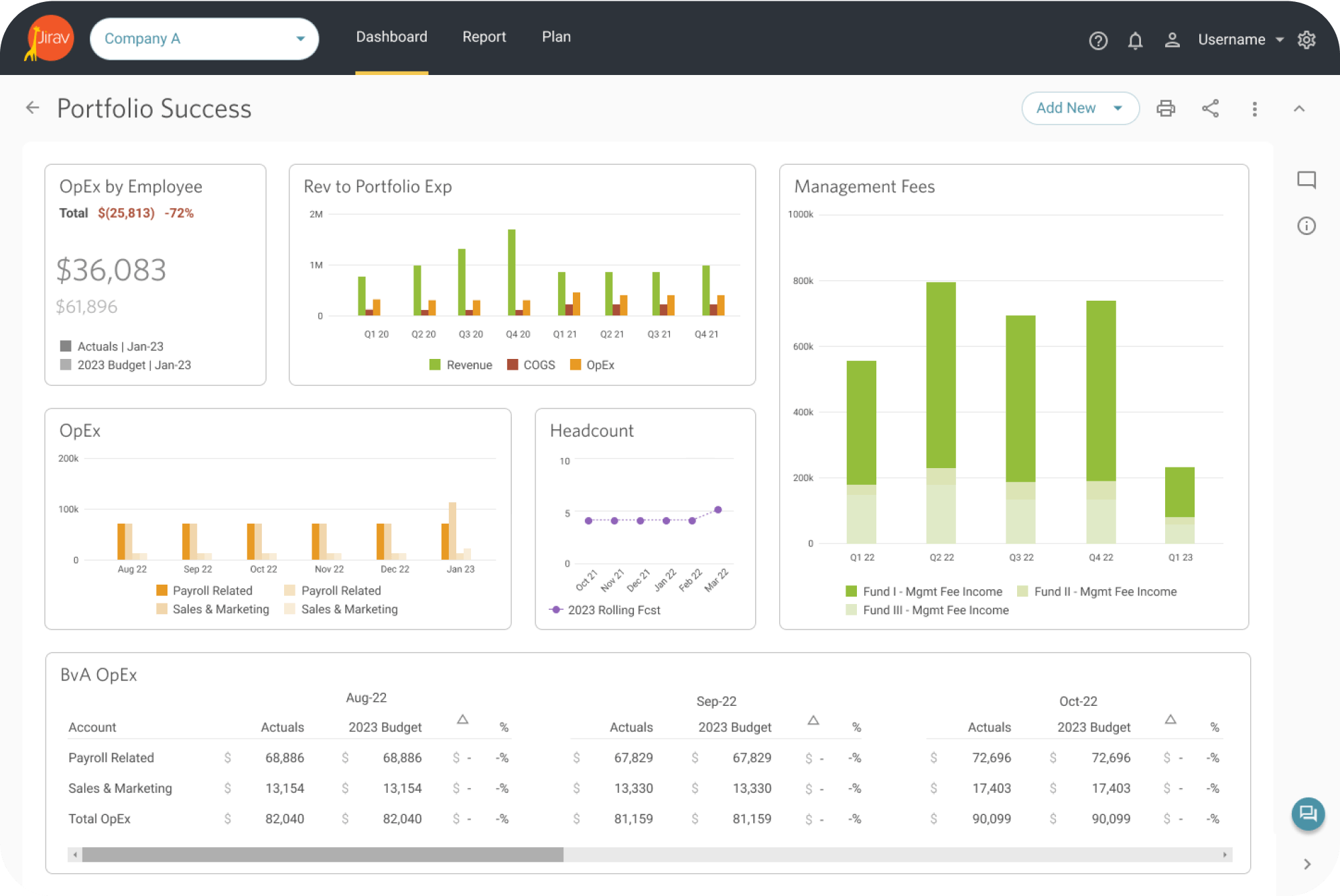This screenshot has width=1340, height=896.
Task: Toggle Revenue series in chart legend
Action: (x=461, y=365)
